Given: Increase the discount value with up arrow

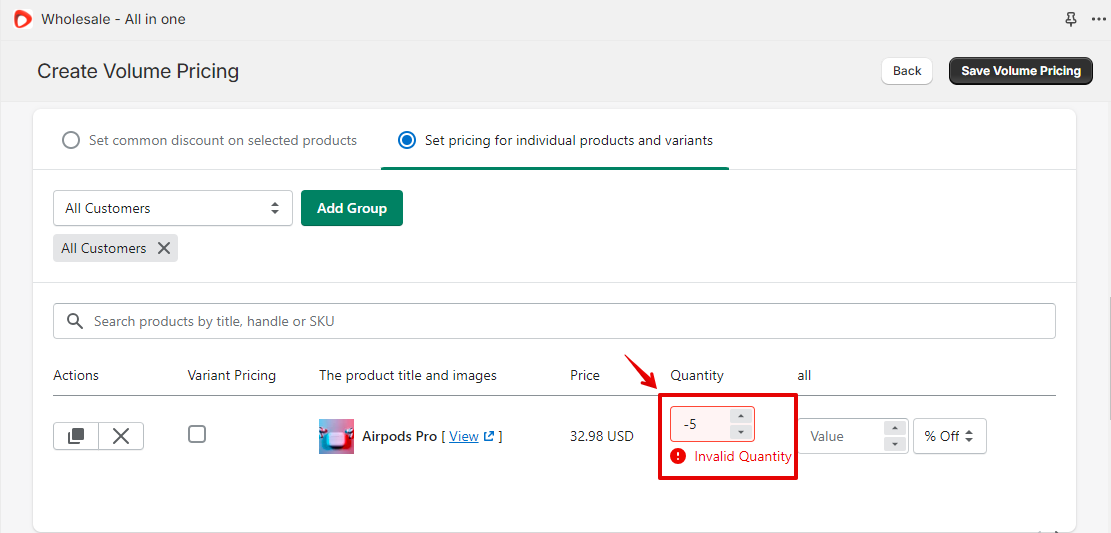Looking at the screenshot, I should [895, 428].
